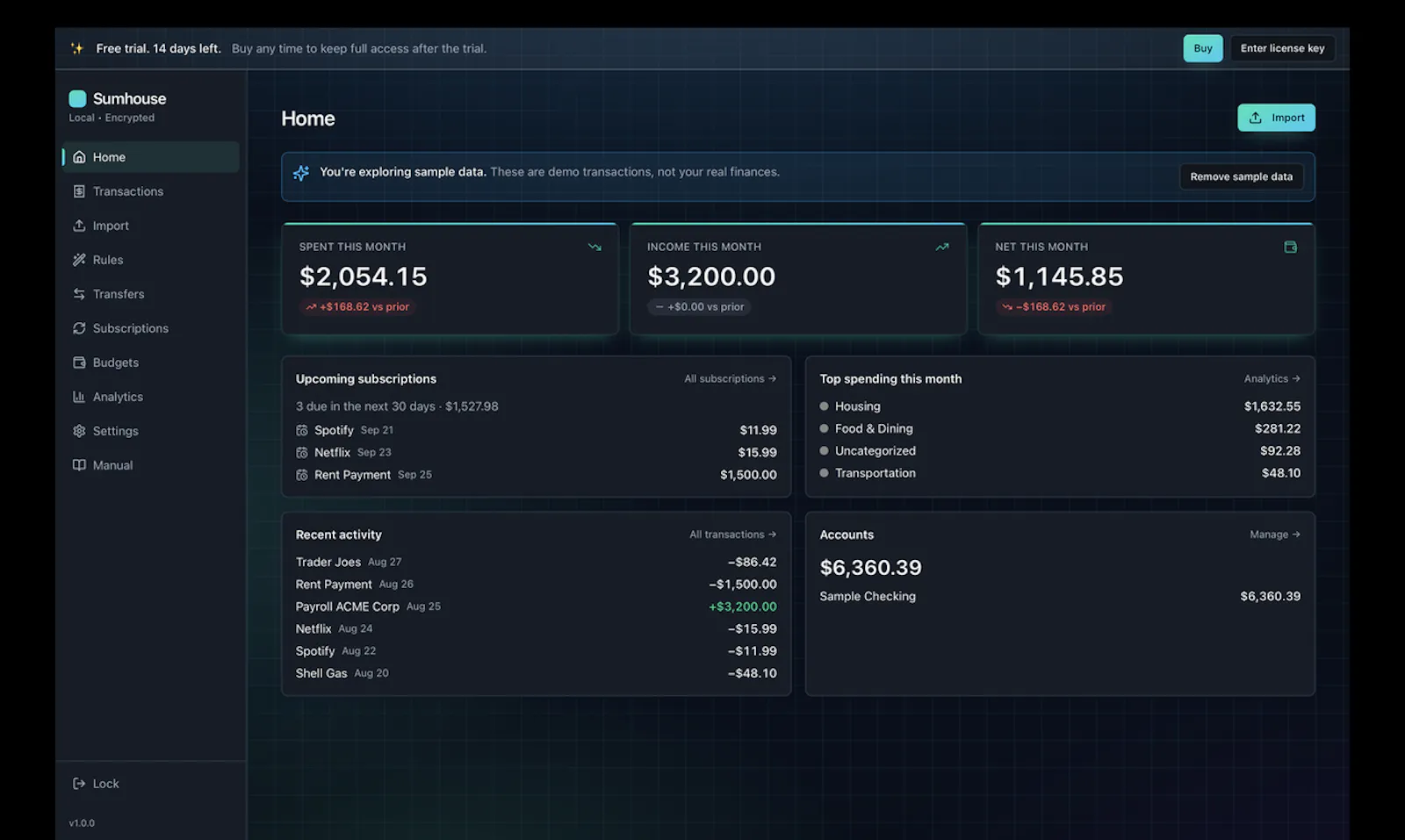Follow the Analytics link in Top spending
This screenshot has height=840, width=1405.
click(x=1272, y=379)
